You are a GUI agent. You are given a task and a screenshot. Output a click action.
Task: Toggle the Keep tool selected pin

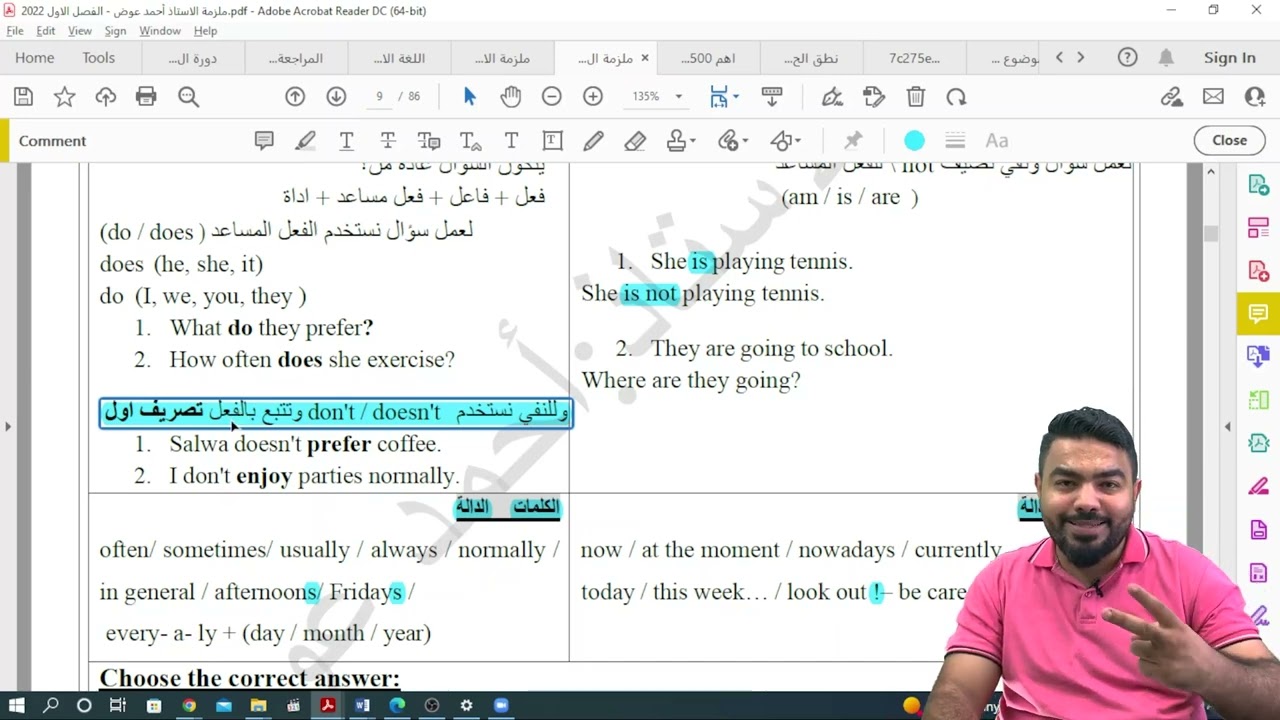853,141
